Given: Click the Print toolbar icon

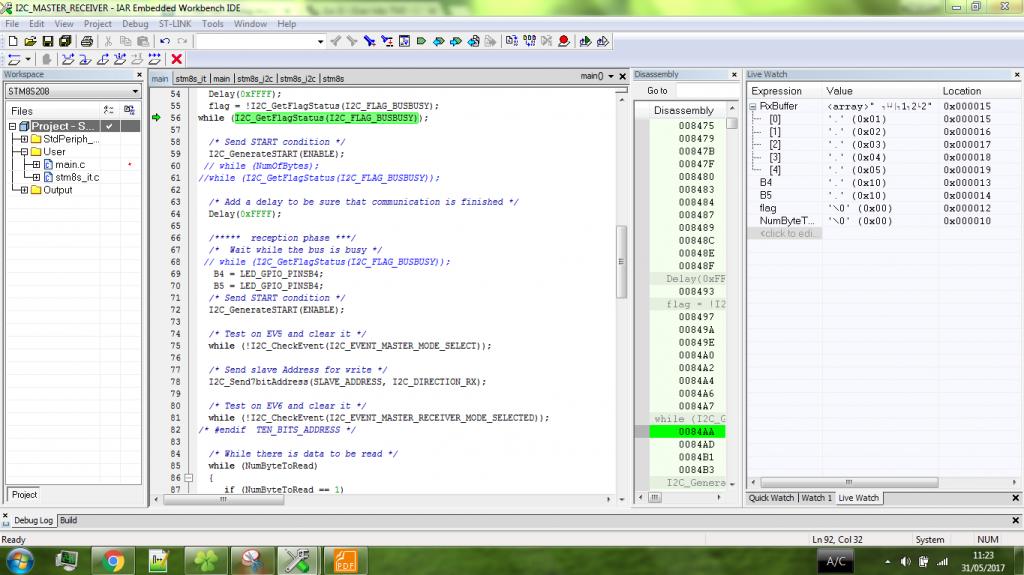Looking at the screenshot, I should coord(87,41).
